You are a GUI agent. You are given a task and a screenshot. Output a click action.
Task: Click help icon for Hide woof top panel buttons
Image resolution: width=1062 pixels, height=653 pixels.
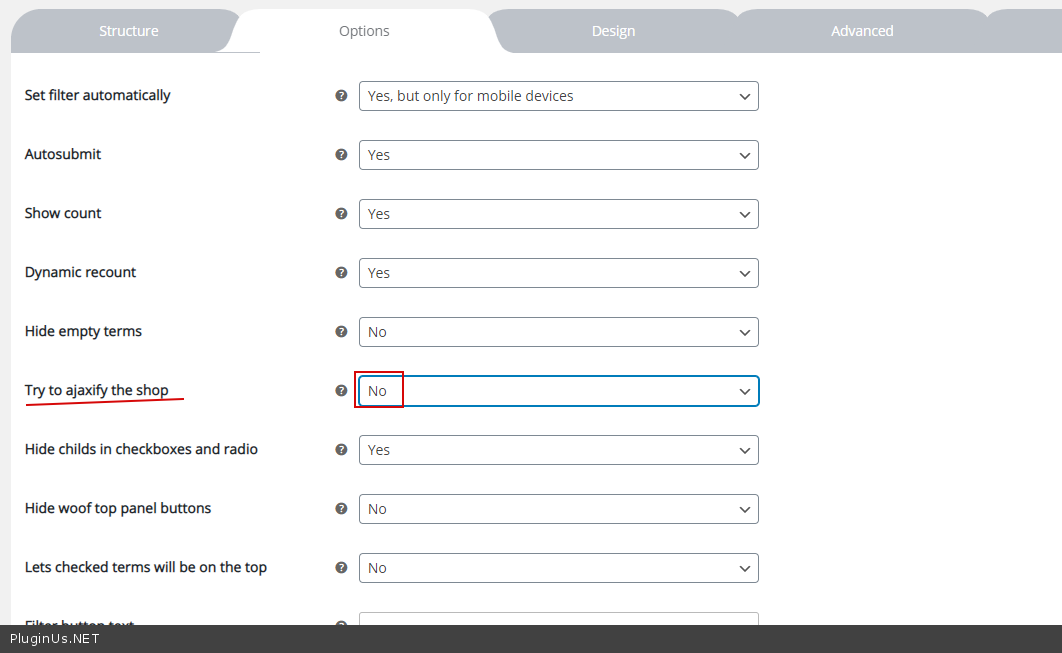341,509
